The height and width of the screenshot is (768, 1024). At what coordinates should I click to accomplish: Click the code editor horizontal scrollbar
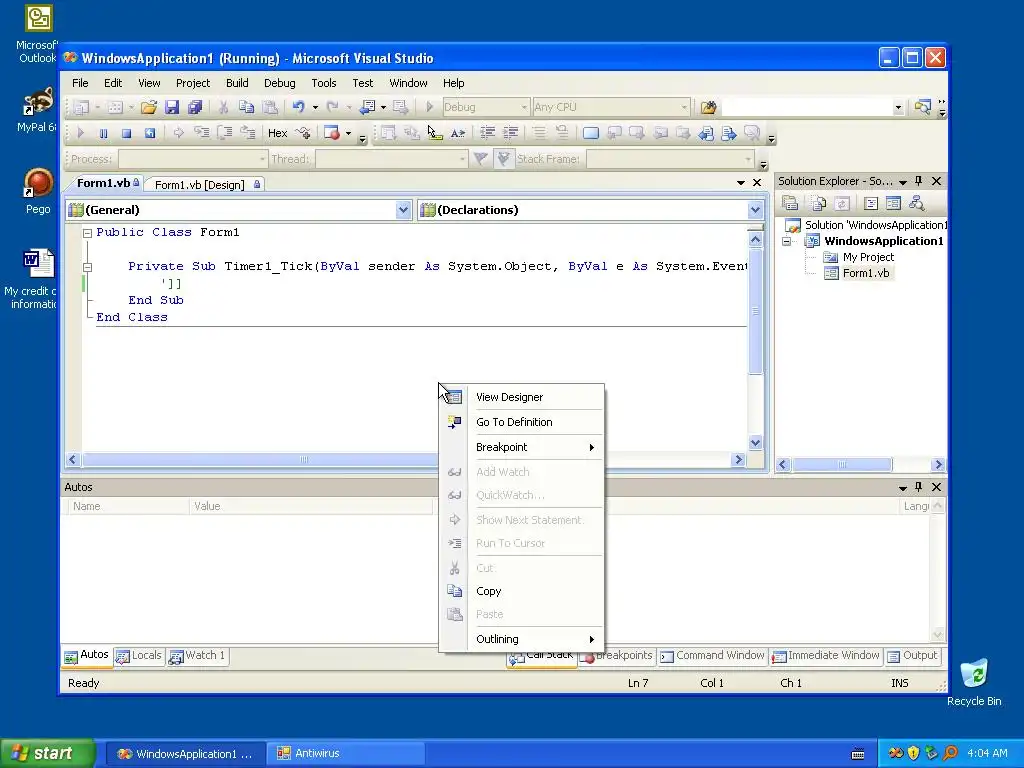[405, 460]
